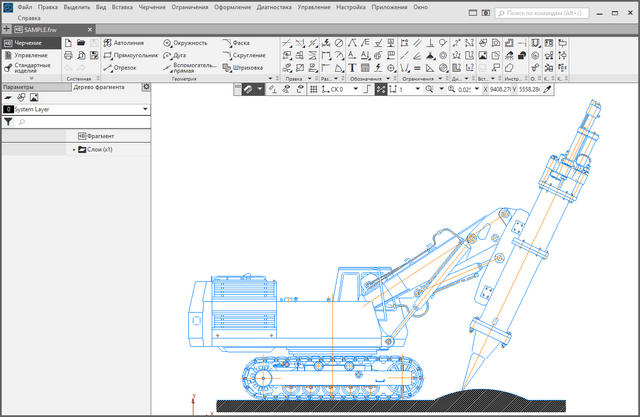This screenshot has width=640, height=417.
Task: Open the Стандартные изделия set
Action: [x=29, y=70]
